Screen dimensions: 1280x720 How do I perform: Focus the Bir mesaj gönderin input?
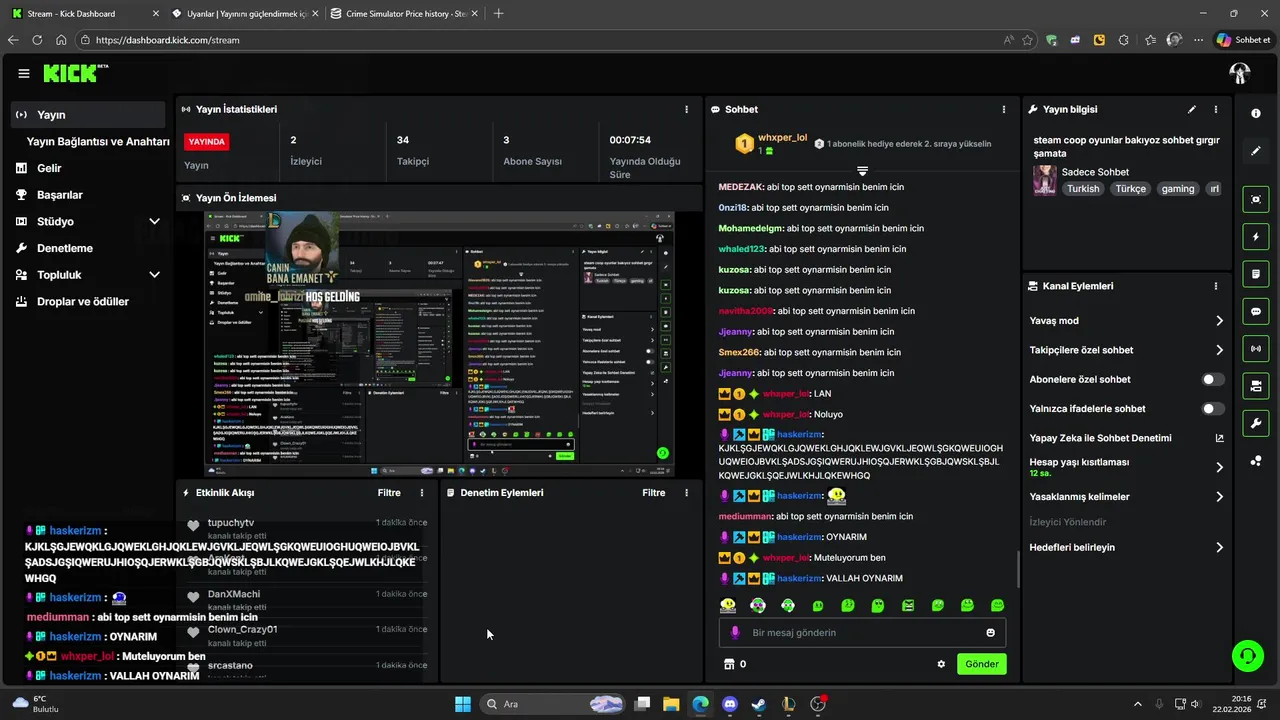pos(862,633)
